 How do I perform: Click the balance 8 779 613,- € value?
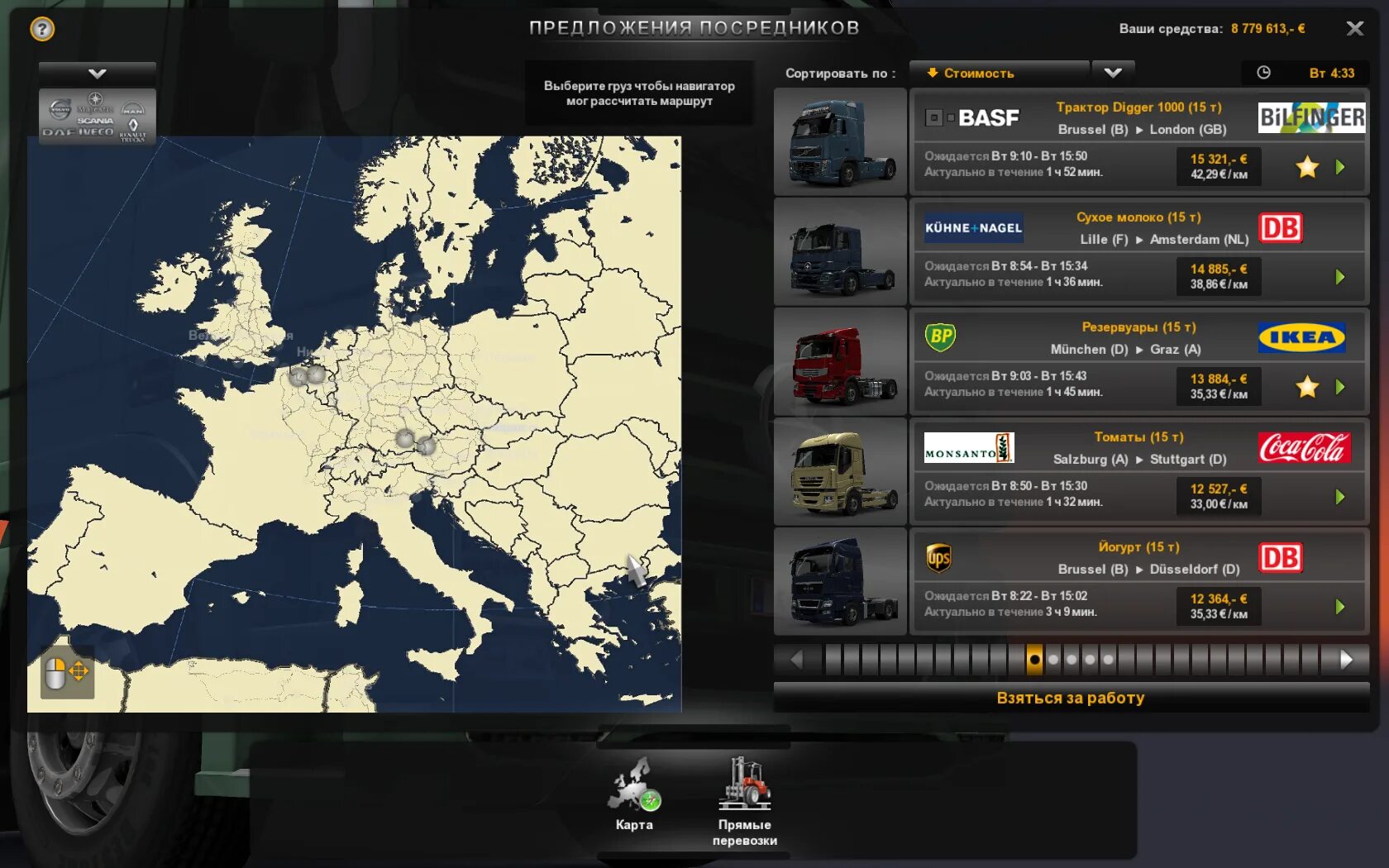point(1267,29)
